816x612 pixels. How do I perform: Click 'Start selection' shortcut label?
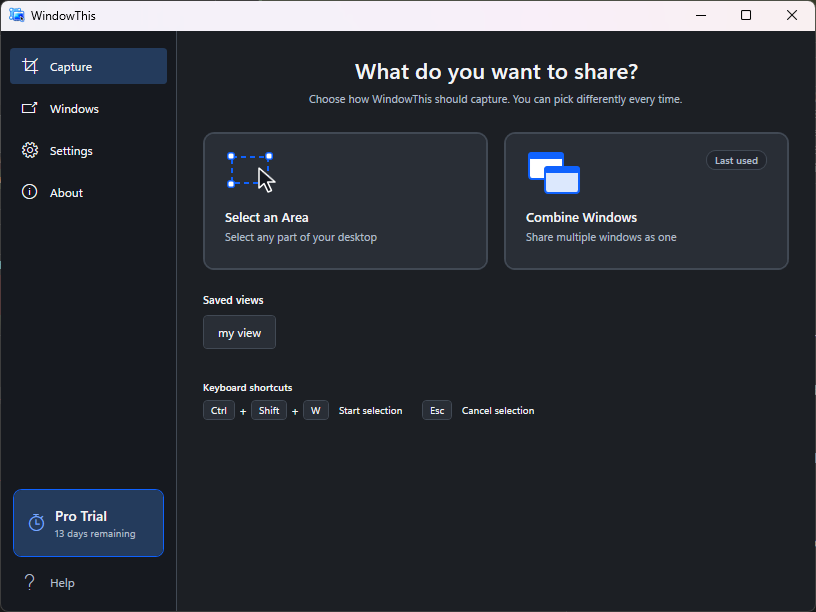click(371, 411)
